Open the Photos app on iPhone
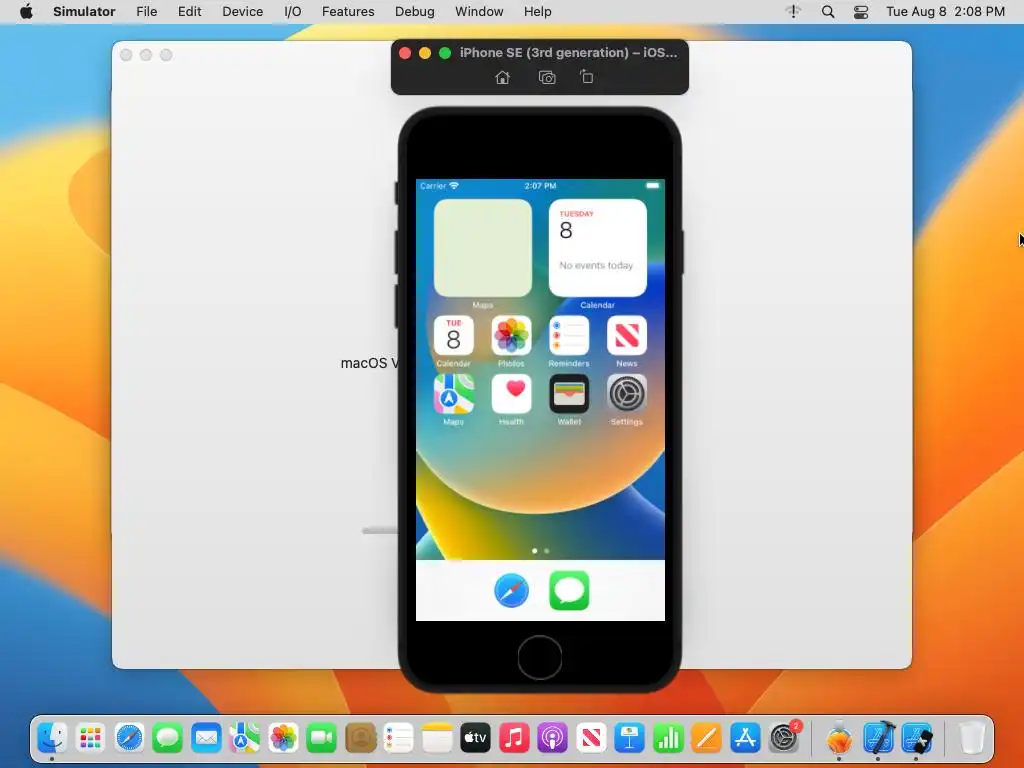 point(511,336)
